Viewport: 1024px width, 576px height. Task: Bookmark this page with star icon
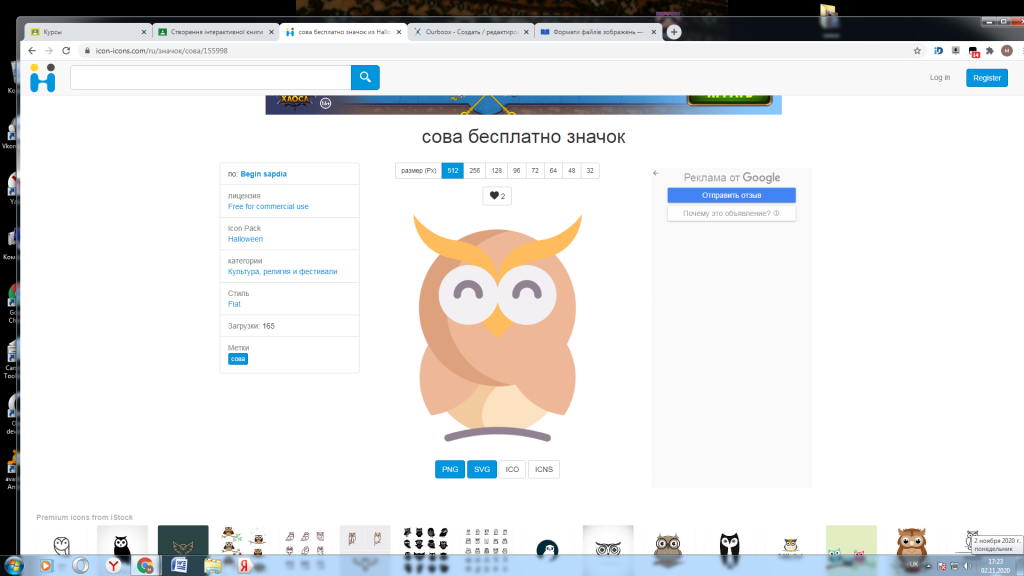coord(917,50)
